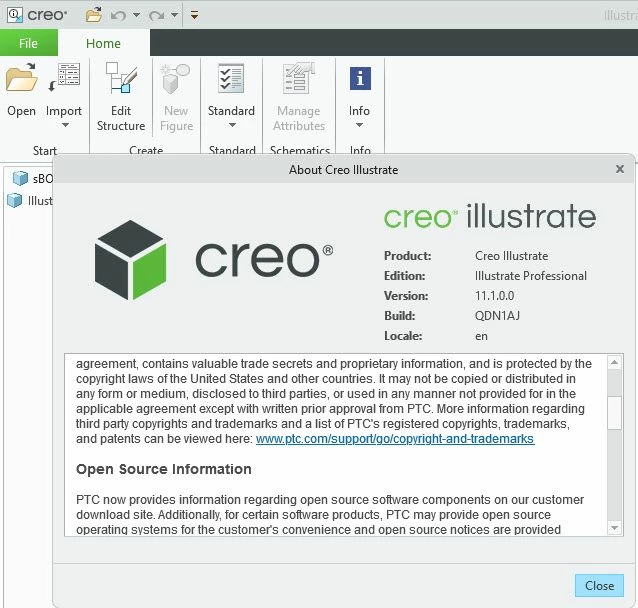Click the locale value en

pyautogui.click(x=481, y=336)
